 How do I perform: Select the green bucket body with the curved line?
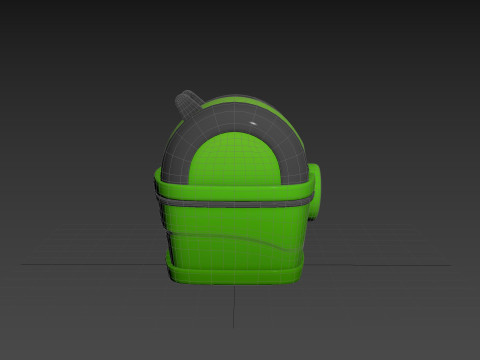click(x=235, y=237)
